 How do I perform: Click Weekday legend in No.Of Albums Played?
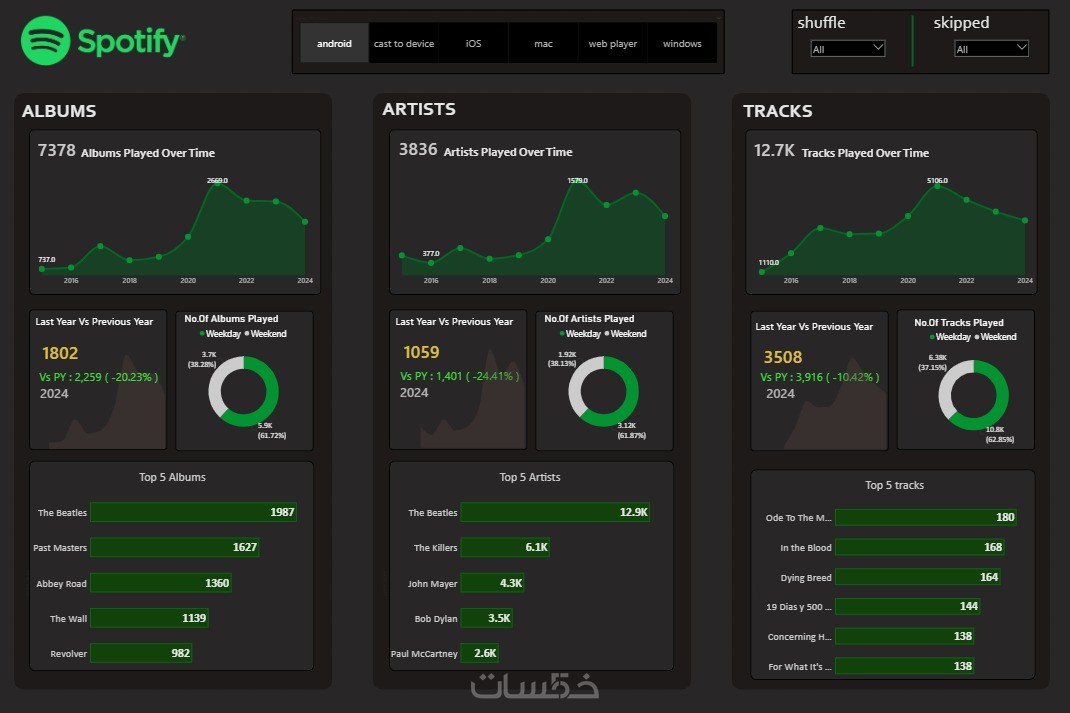point(220,334)
